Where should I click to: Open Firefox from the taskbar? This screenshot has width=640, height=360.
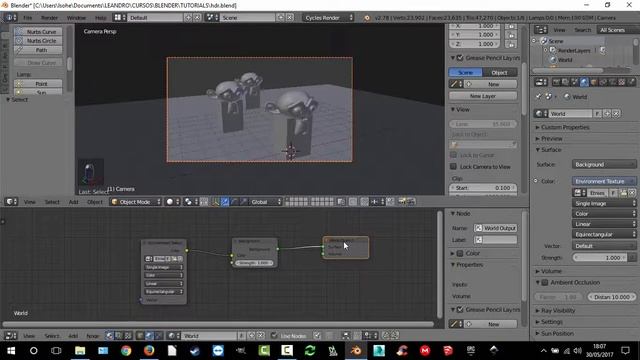tap(149, 351)
